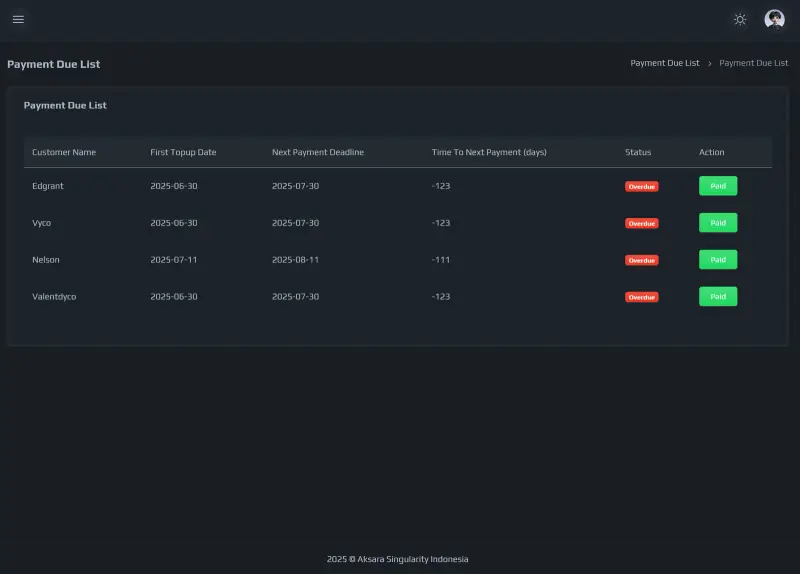The height and width of the screenshot is (574, 800).
Task: Click Nelson's deadline 2025-08-11
Action: (x=295, y=260)
